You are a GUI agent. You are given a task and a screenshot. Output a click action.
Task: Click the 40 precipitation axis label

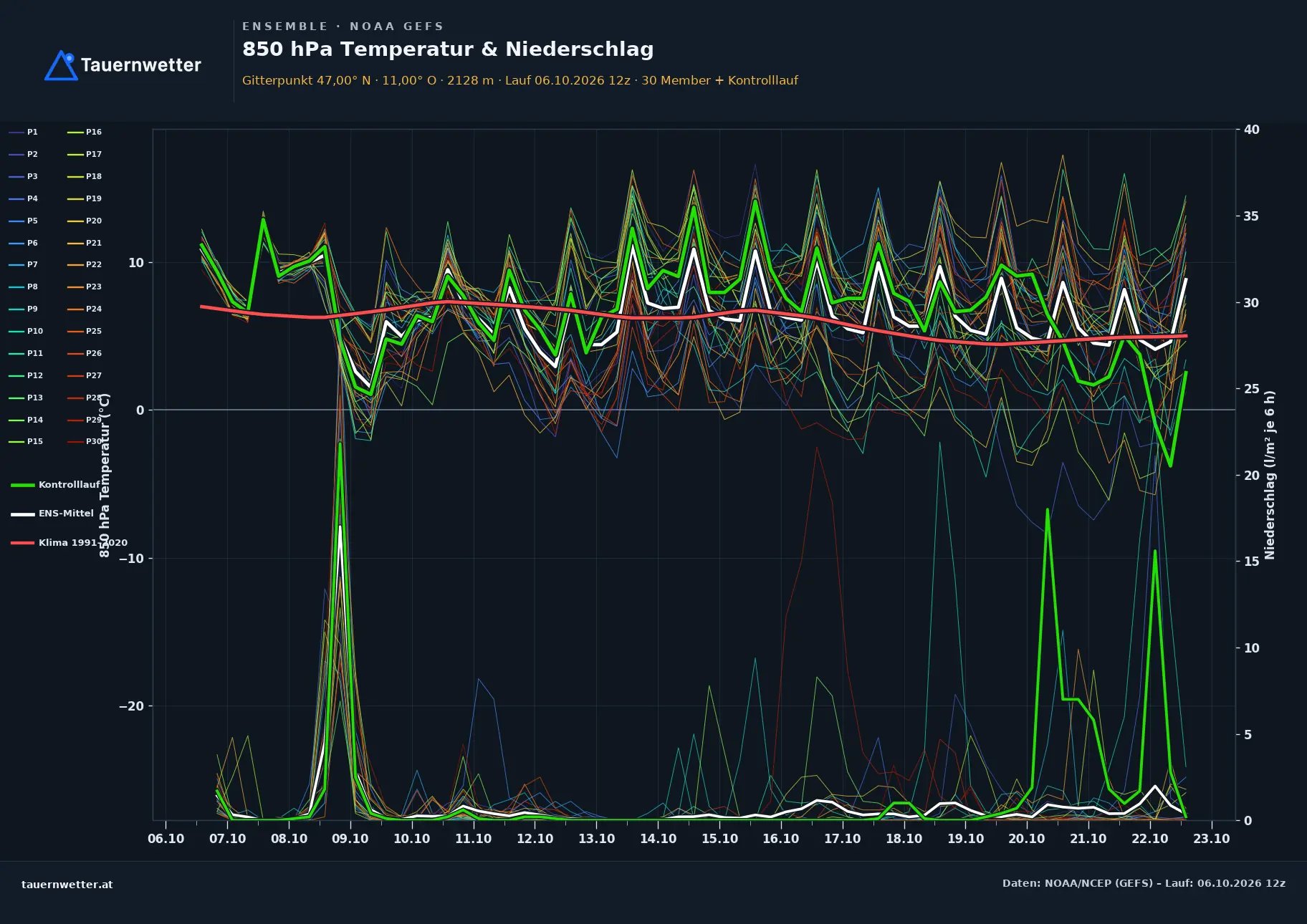click(x=1252, y=130)
